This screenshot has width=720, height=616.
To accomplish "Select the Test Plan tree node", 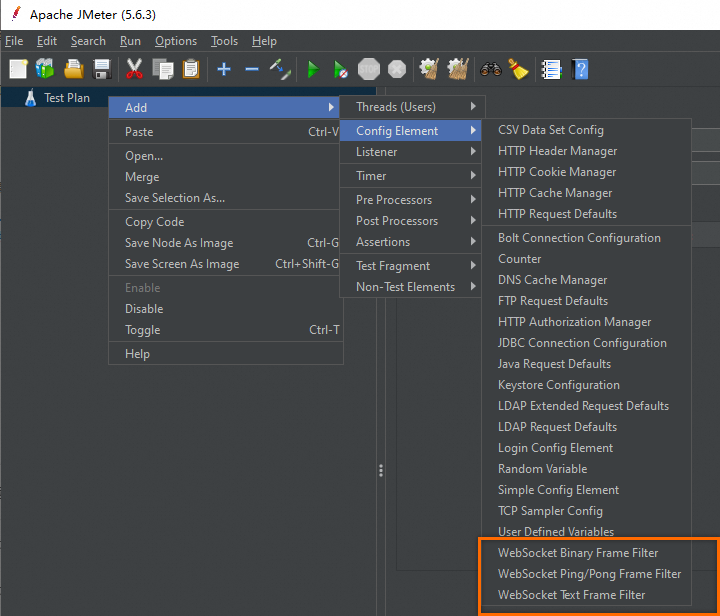I will (67, 98).
